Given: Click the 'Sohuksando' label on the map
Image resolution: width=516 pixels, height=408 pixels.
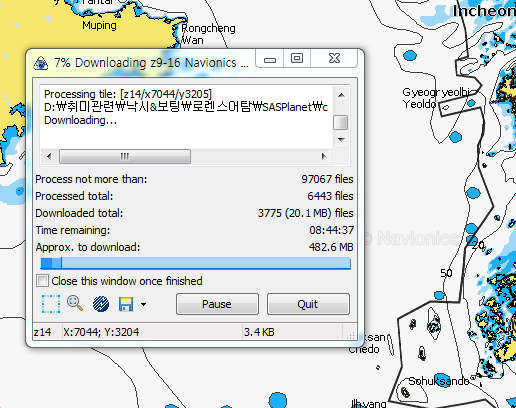Looking at the screenshot, I should tap(439, 381).
